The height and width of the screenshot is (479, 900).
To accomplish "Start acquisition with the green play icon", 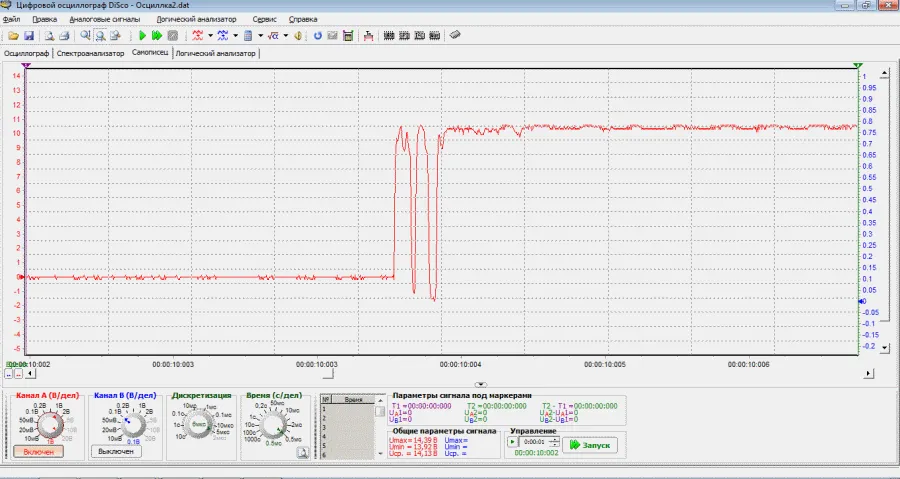I will tap(142, 36).
